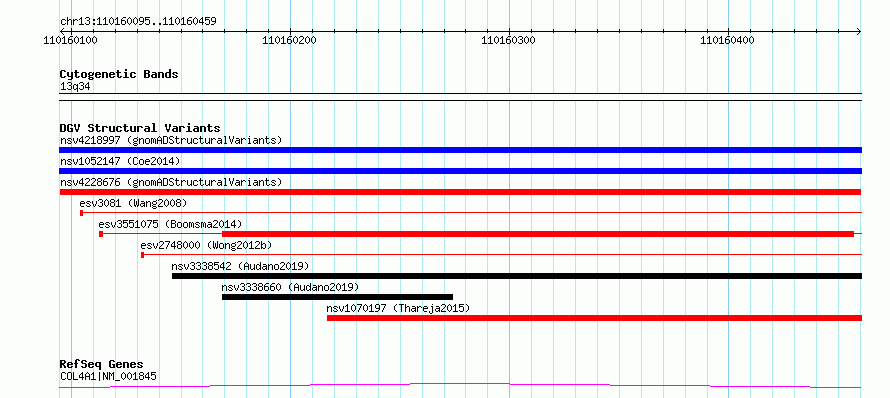The image size is (890, 398).
Task: Click the blue nsv1052147 variant bar
Action: (x=460, y=171)
